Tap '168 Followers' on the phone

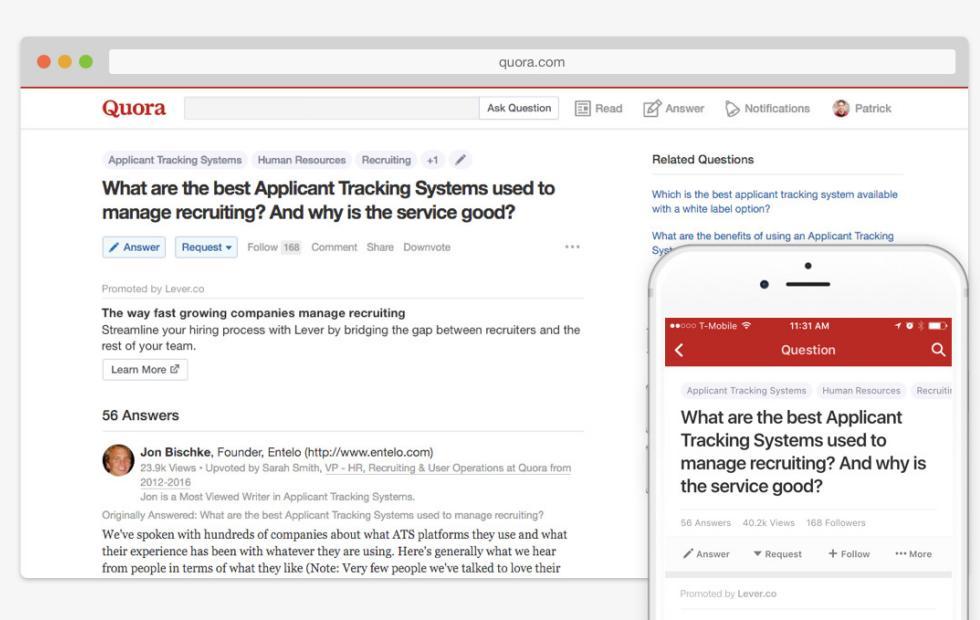pos(836,522)
